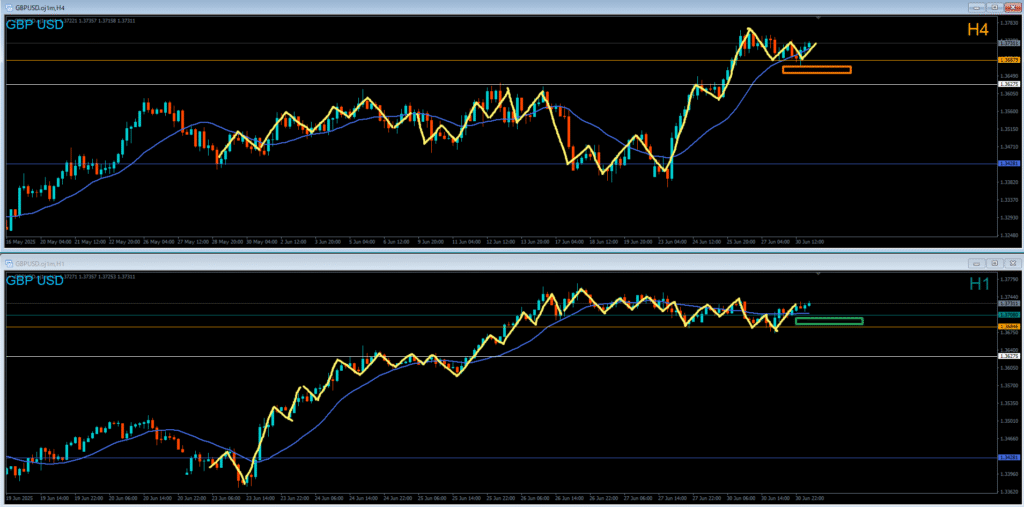
Task: Click the gray current-price tag on H4 axis
Action: [x=1010, y=43]
